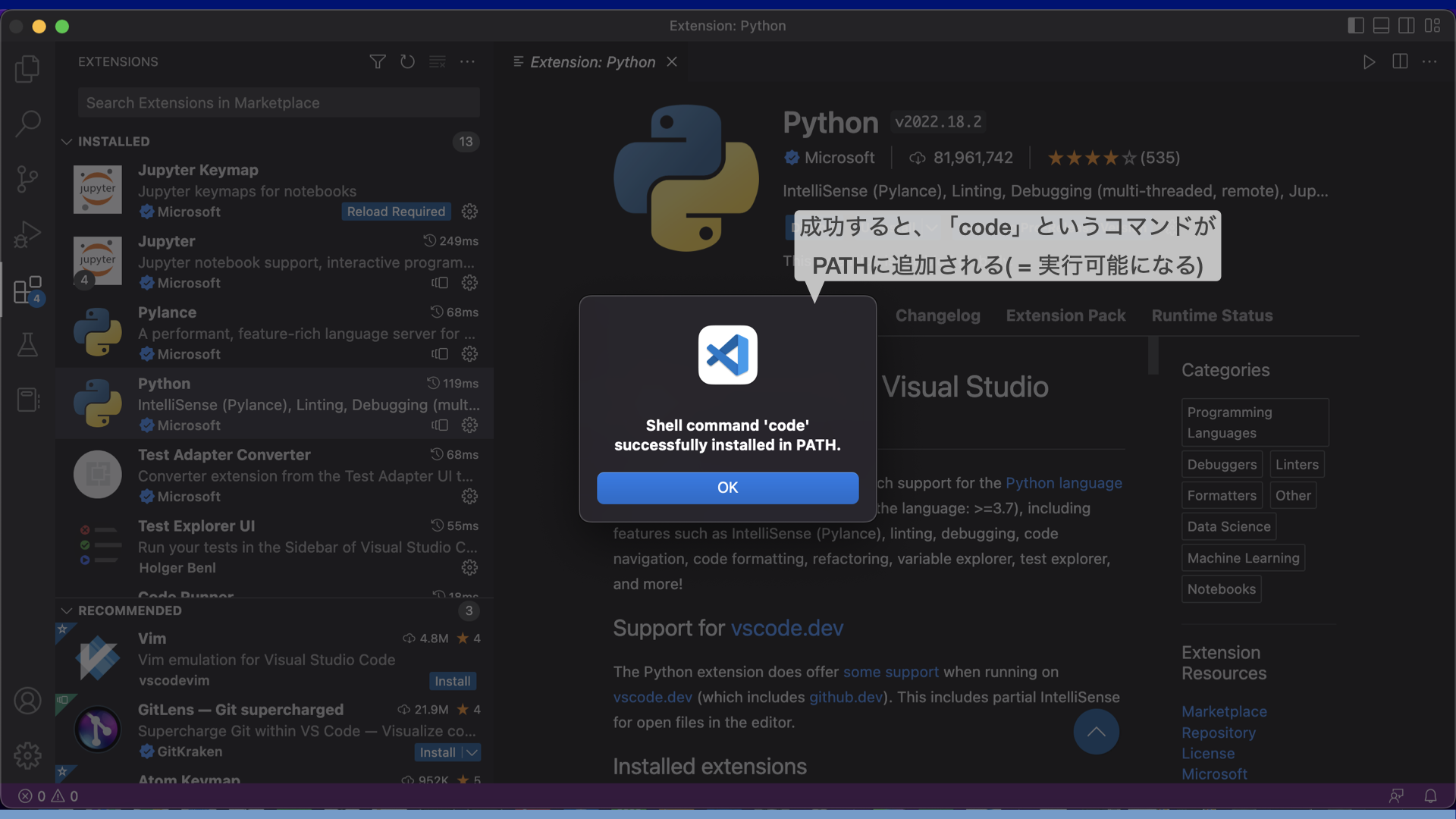Refresh the extensions list
The width and height of the screenshot is (1456, 819).
[x=407, y=61]
